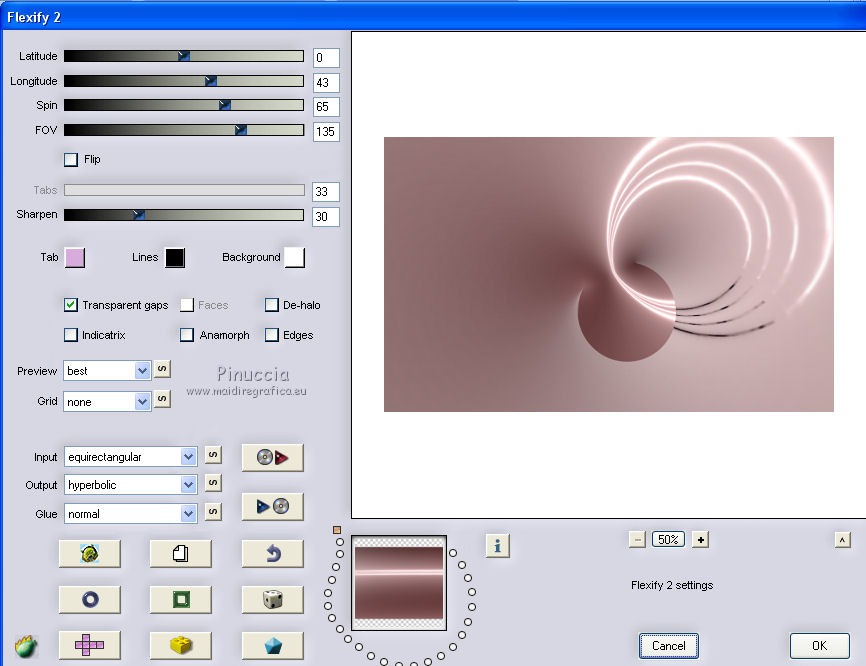Click the orange square marker above dial
866x666 pixels.
[337, 530]
